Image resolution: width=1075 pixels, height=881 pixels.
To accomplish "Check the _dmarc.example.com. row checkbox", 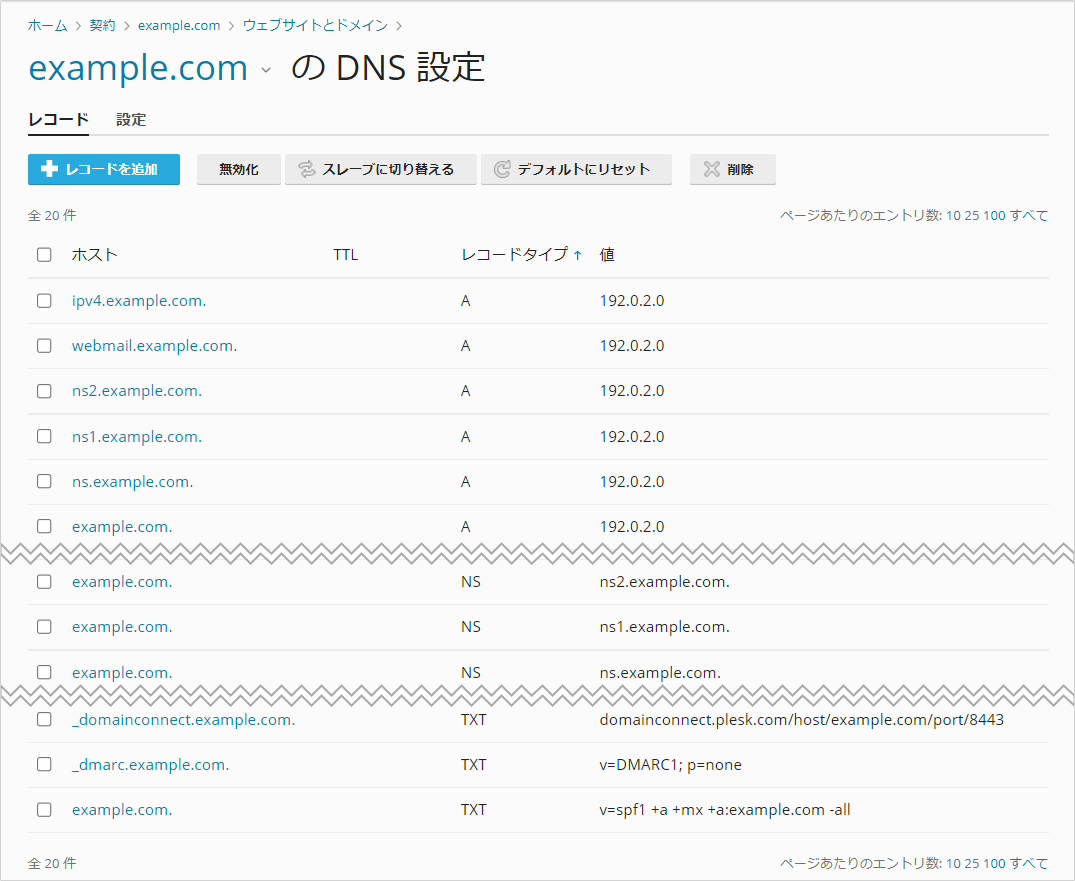I will coord(44,764).
